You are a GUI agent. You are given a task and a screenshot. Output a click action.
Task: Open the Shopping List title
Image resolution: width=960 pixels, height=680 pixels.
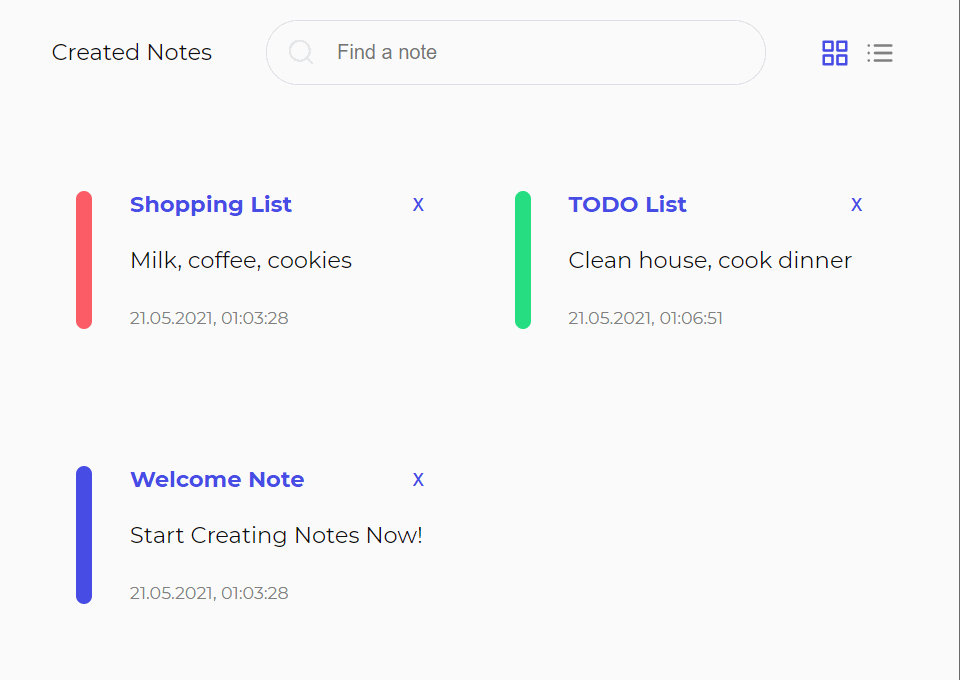tap(211, 205)
